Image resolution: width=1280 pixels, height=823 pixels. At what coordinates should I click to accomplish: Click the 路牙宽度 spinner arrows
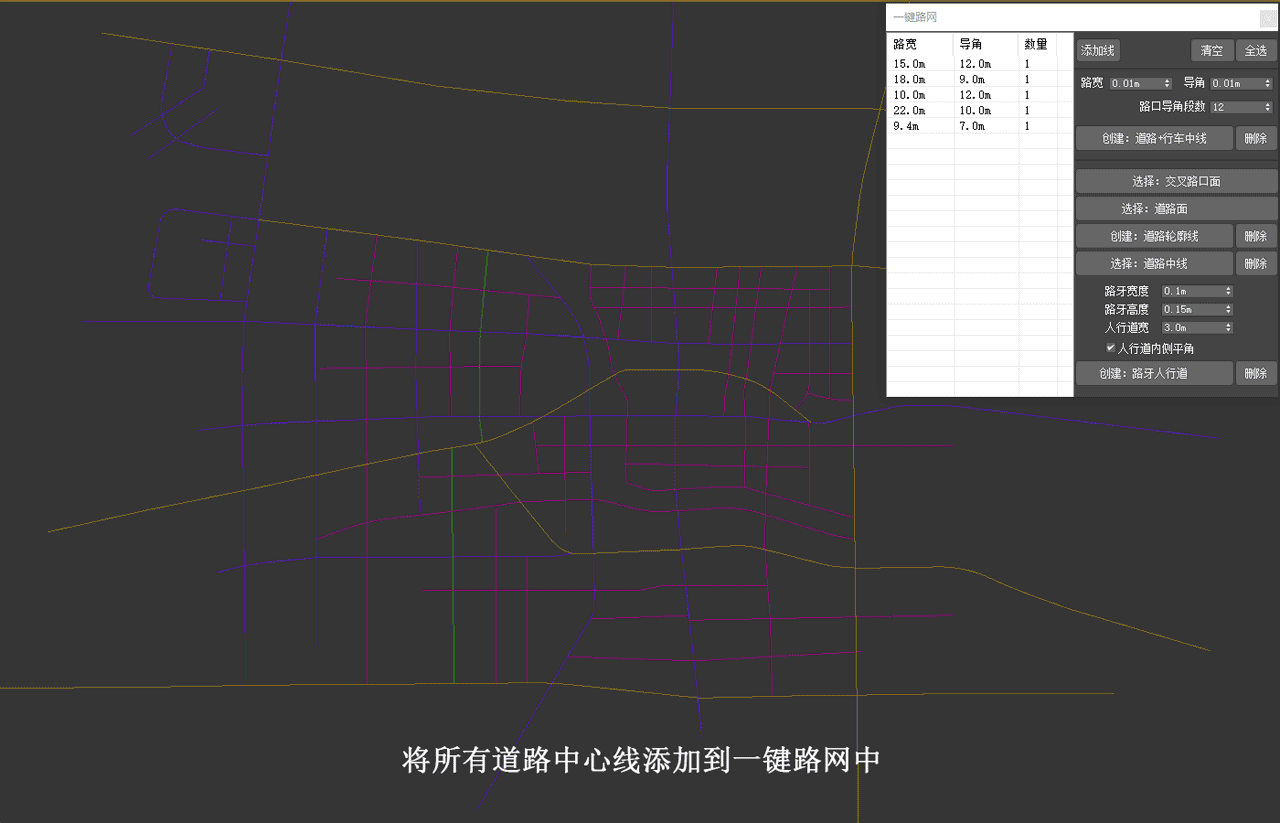click(x=1229, y=291)
